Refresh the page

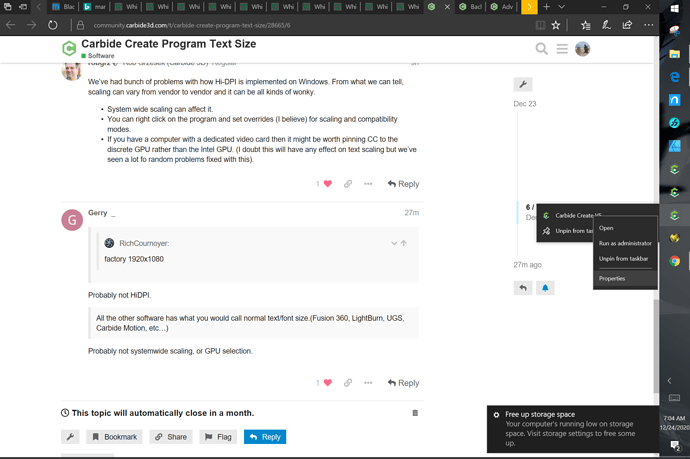pyautogui.click(x=52, y=25)
